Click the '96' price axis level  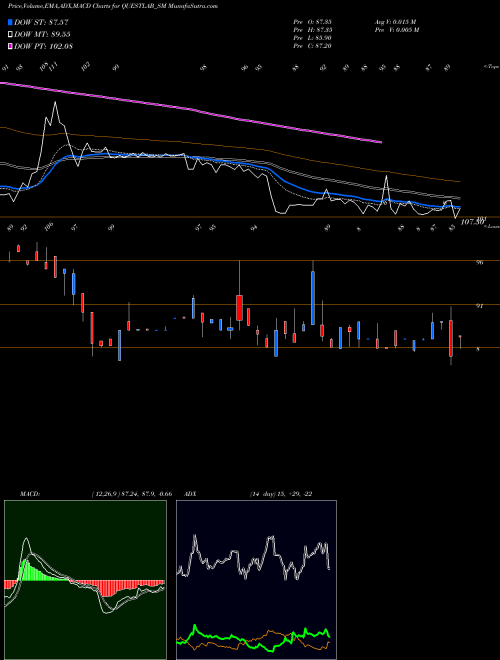479,262
